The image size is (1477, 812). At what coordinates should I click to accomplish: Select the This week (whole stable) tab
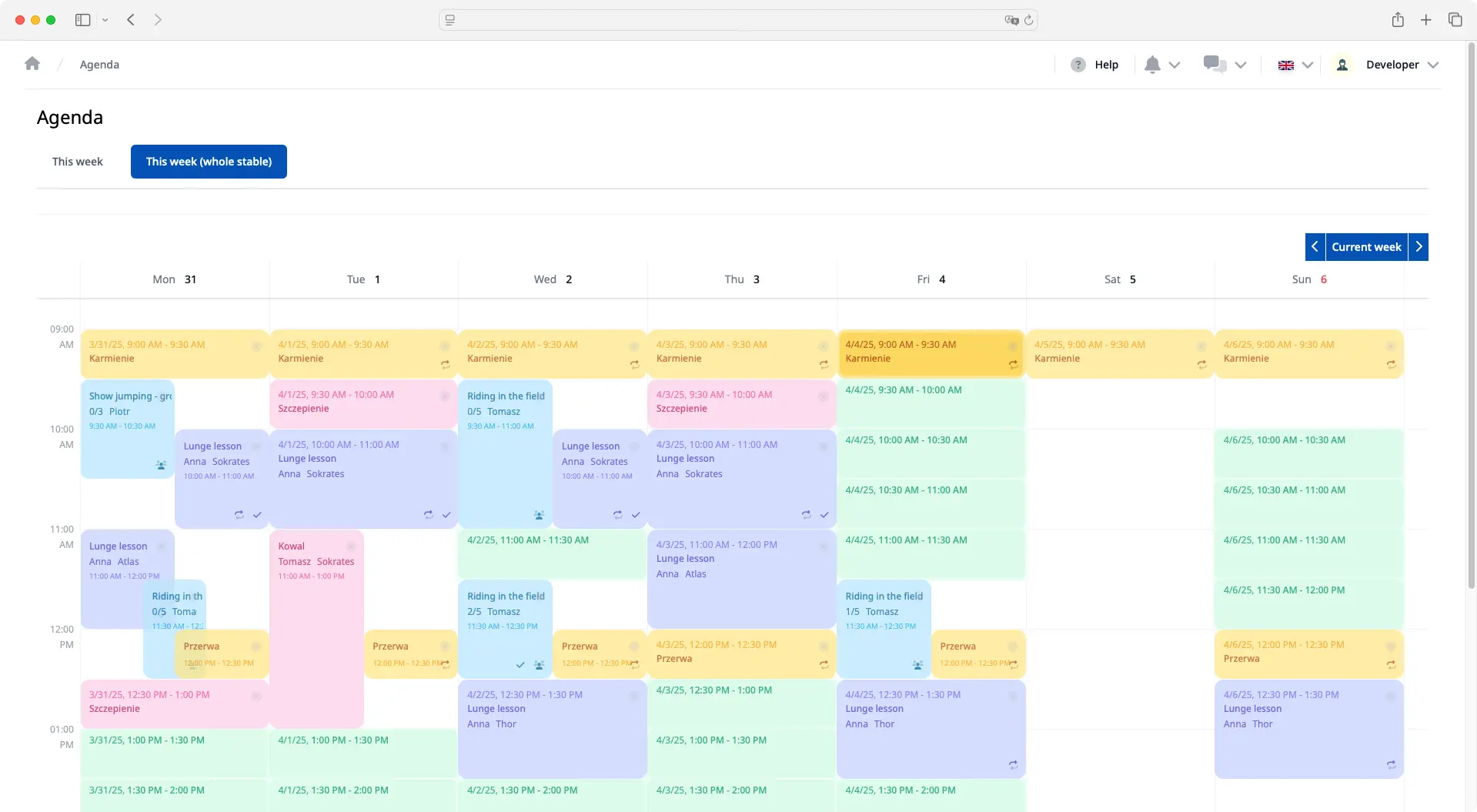(x=209, y=162)
